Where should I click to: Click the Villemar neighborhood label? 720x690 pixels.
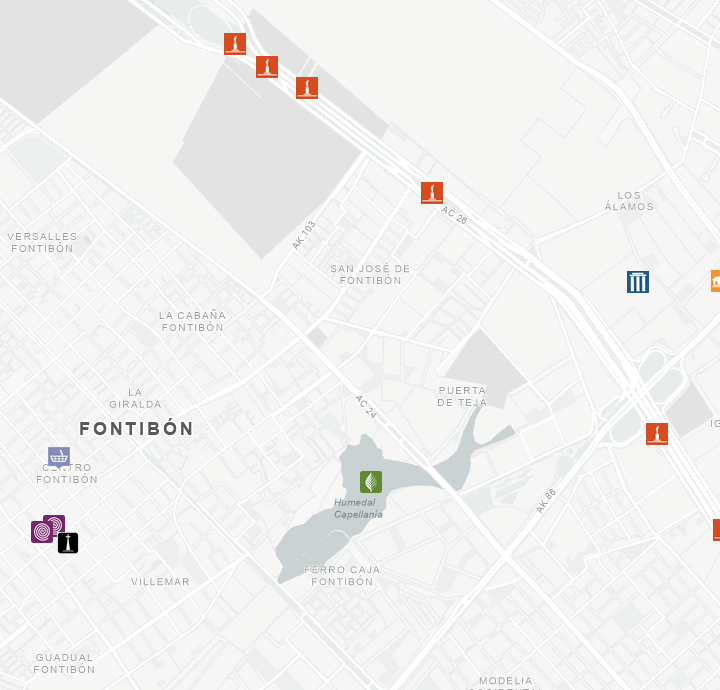click(160, 582)
